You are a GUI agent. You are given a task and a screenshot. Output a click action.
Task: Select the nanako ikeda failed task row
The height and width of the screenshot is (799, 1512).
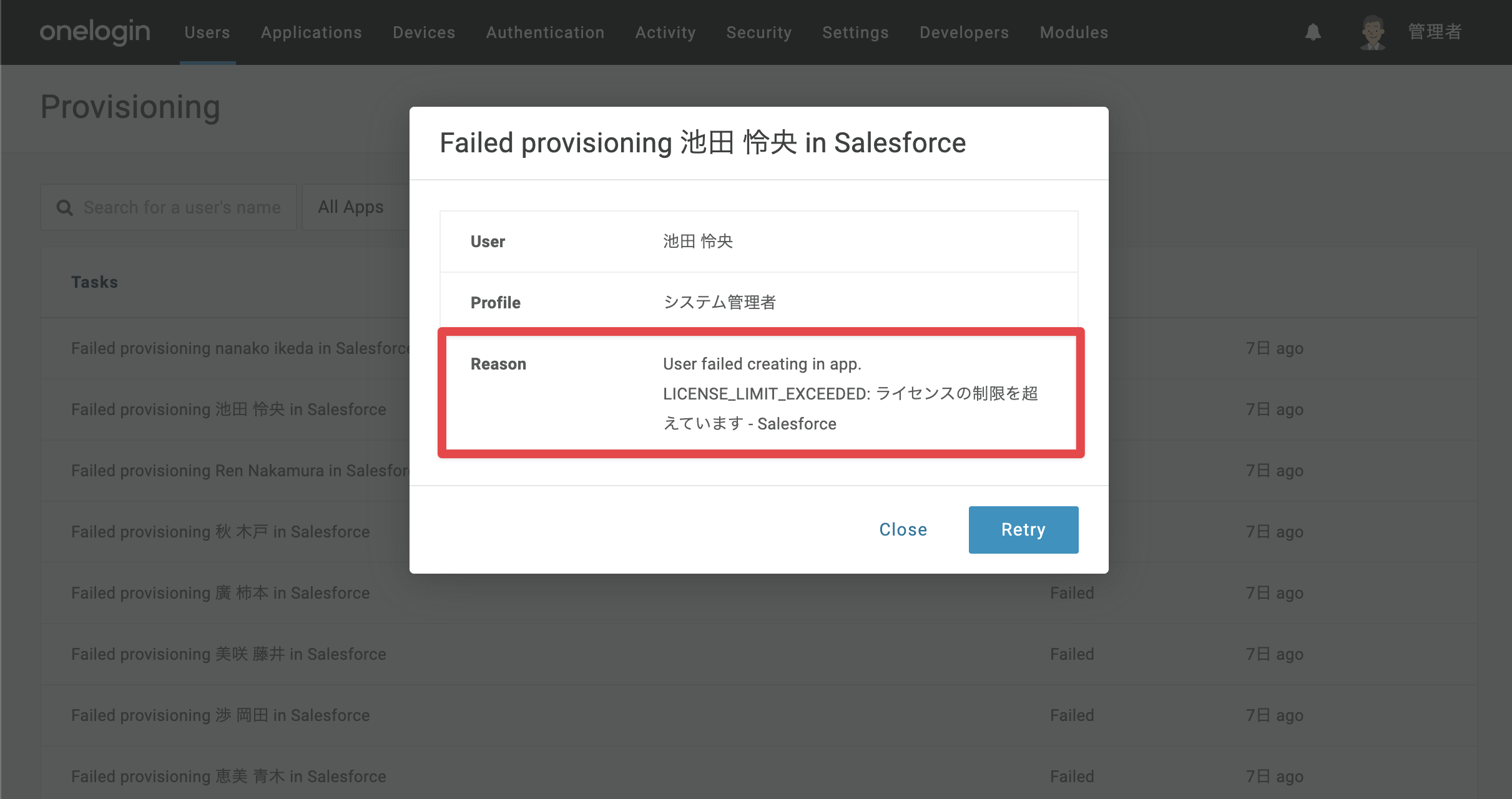[759, 348]
